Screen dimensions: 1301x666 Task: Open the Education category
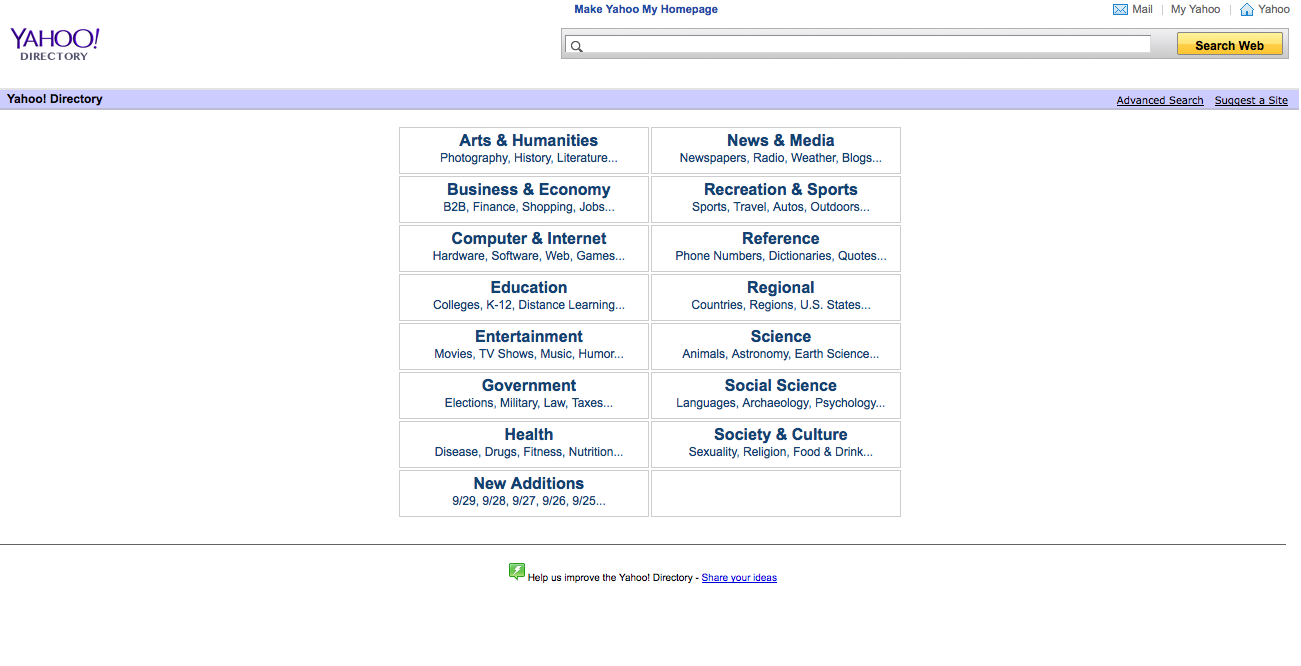[528, 287]
